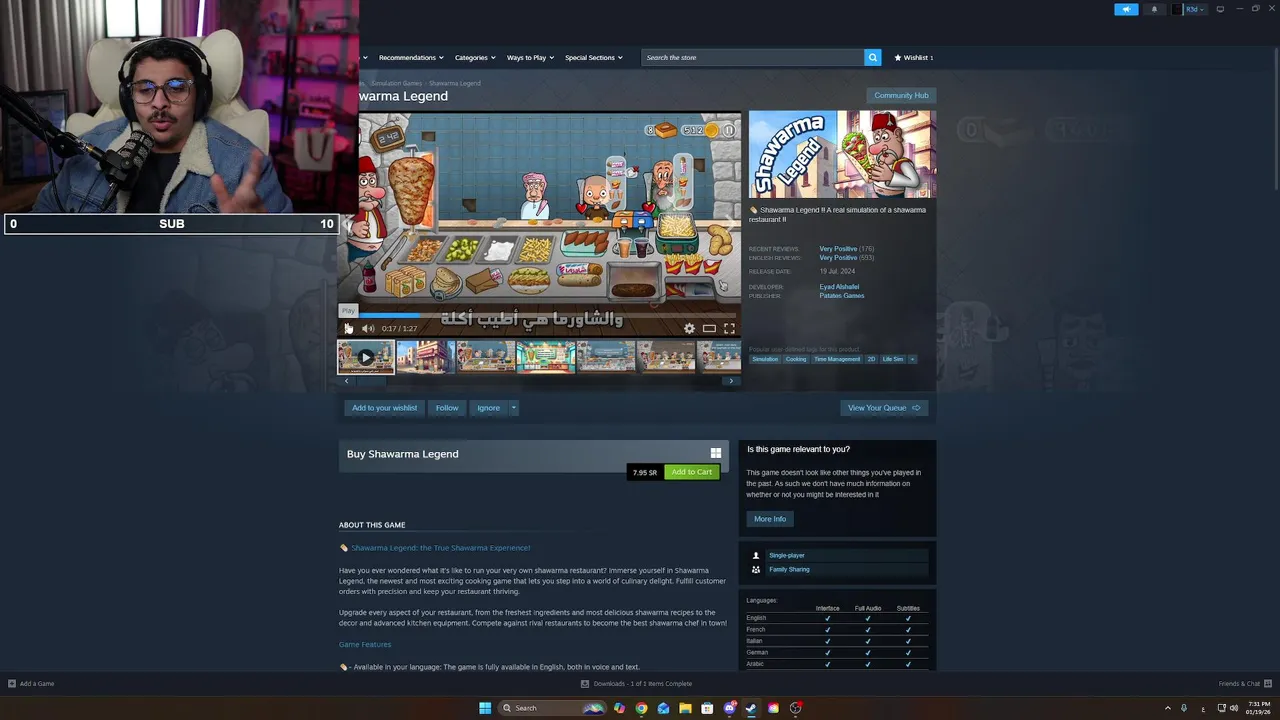Screen dimensions: 1280x720
Task: Click OBS icon in taskbar
Action: (x=795, y=708)
